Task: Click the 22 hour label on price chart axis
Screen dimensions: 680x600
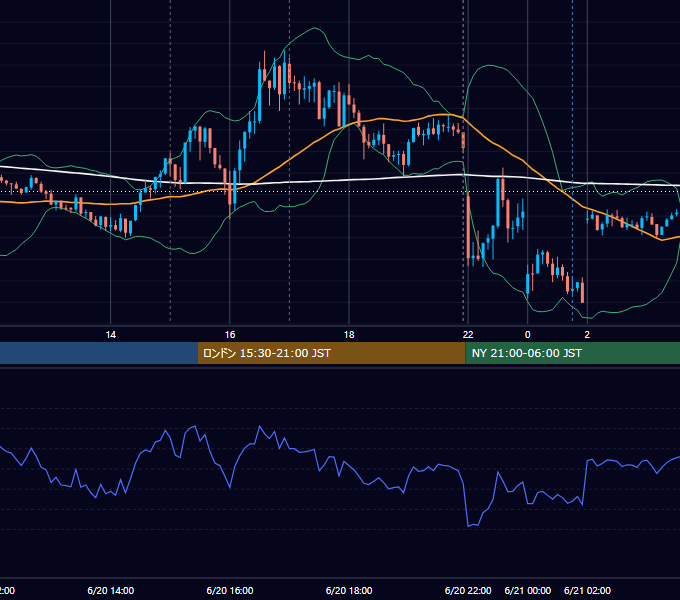Action: (468, 335)
